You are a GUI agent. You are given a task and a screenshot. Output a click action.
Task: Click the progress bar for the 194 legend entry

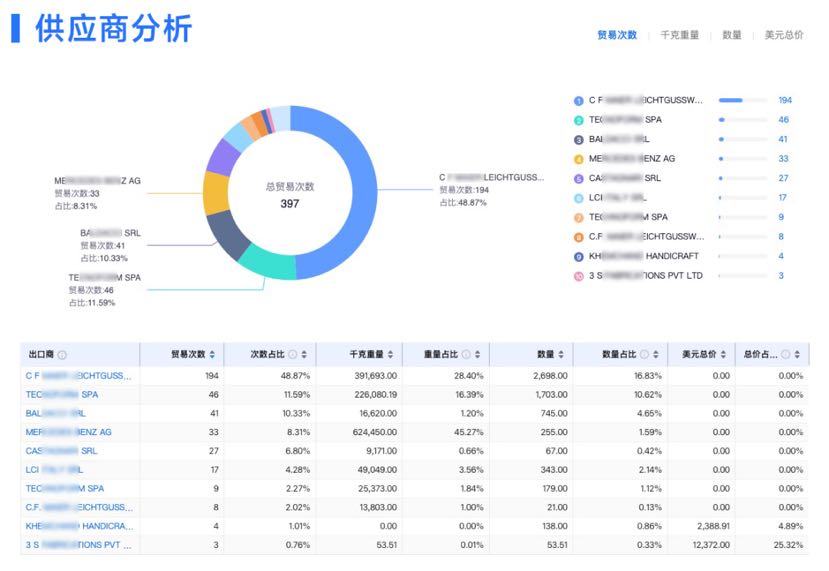[731, 100]
